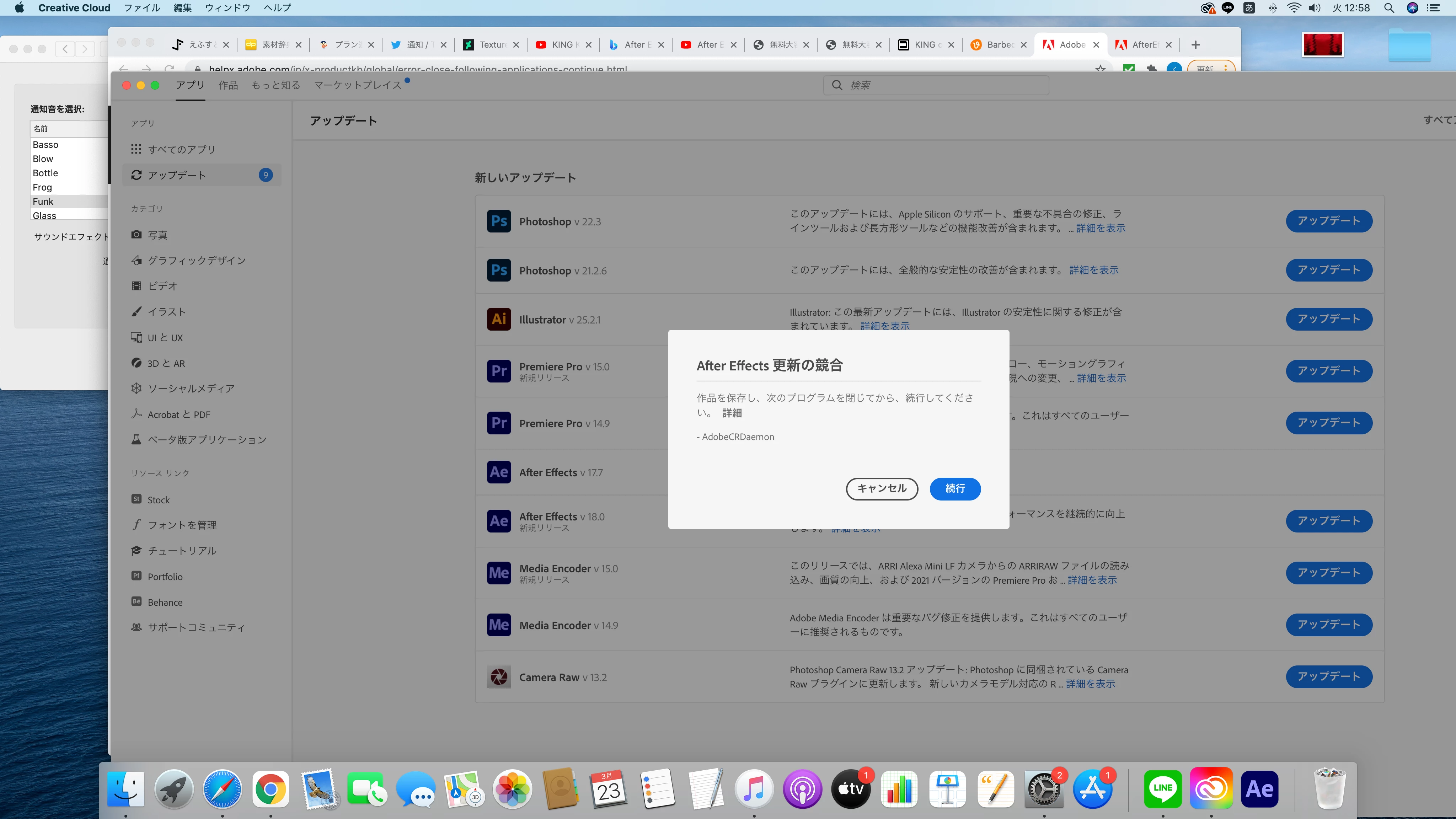
Task: Click the Premiere Pro v15.0 icon
Action: pos(498,371)
